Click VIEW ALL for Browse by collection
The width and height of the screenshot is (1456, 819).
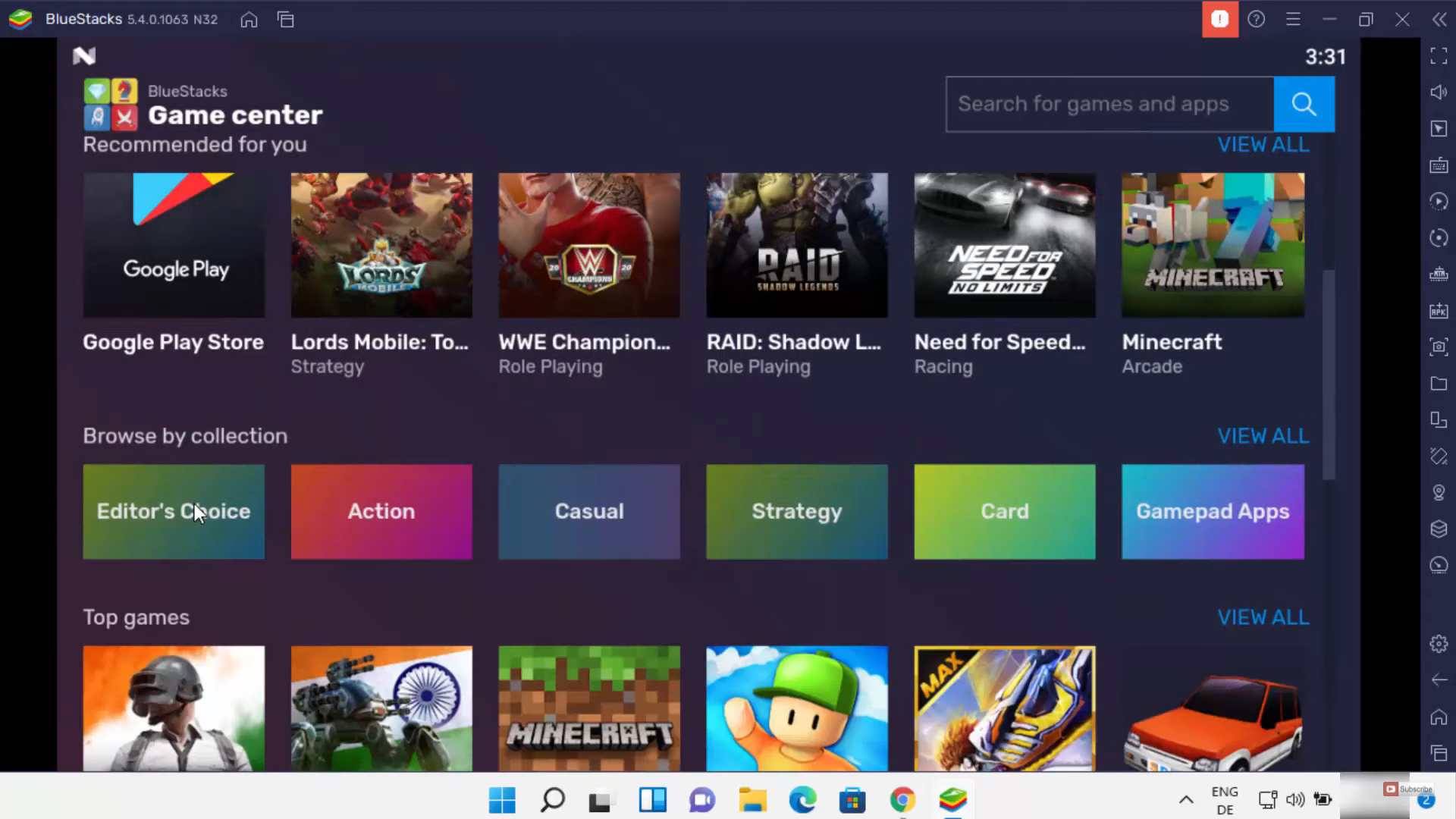click(1263, 436)
